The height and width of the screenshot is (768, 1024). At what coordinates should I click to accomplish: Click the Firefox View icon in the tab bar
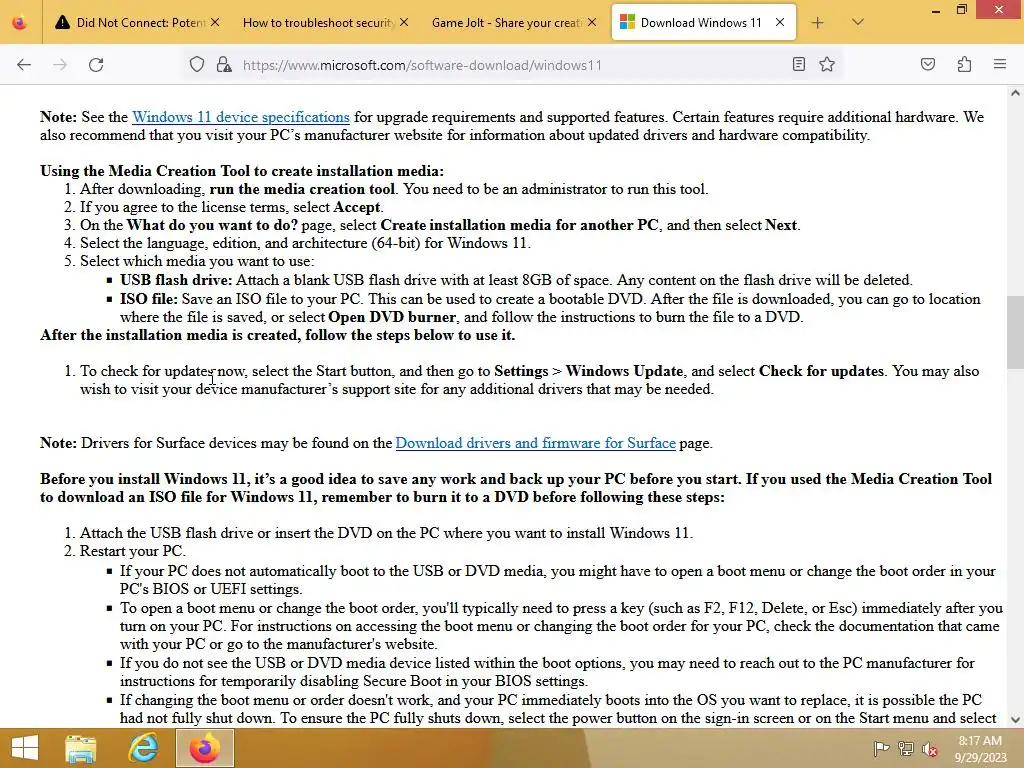[20, 23]
